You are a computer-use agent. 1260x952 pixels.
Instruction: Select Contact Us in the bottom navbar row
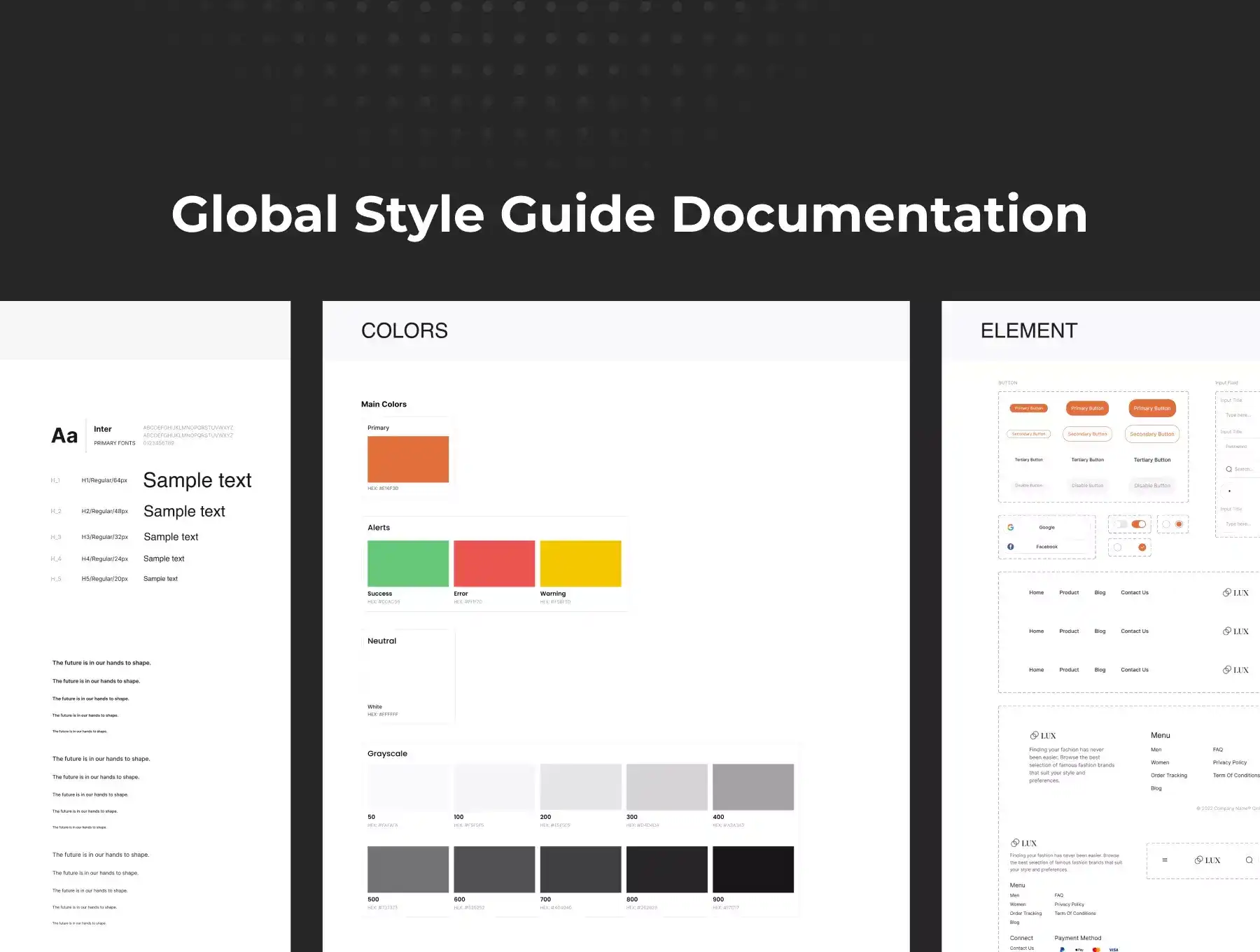pyautogui.click(x=1134, y=670)
